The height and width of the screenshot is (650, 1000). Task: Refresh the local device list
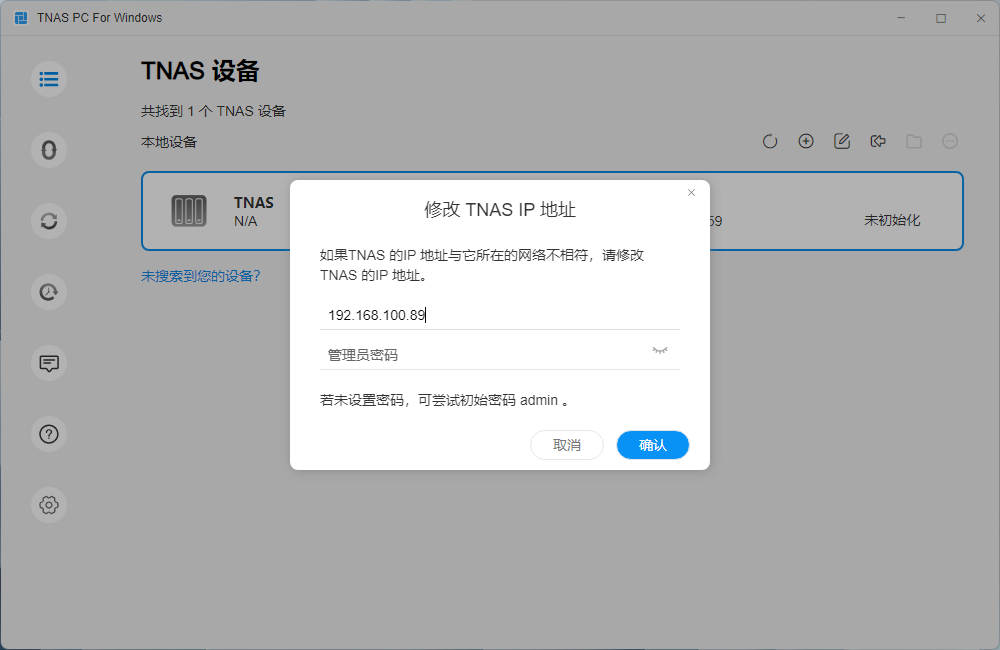(770, 141)
